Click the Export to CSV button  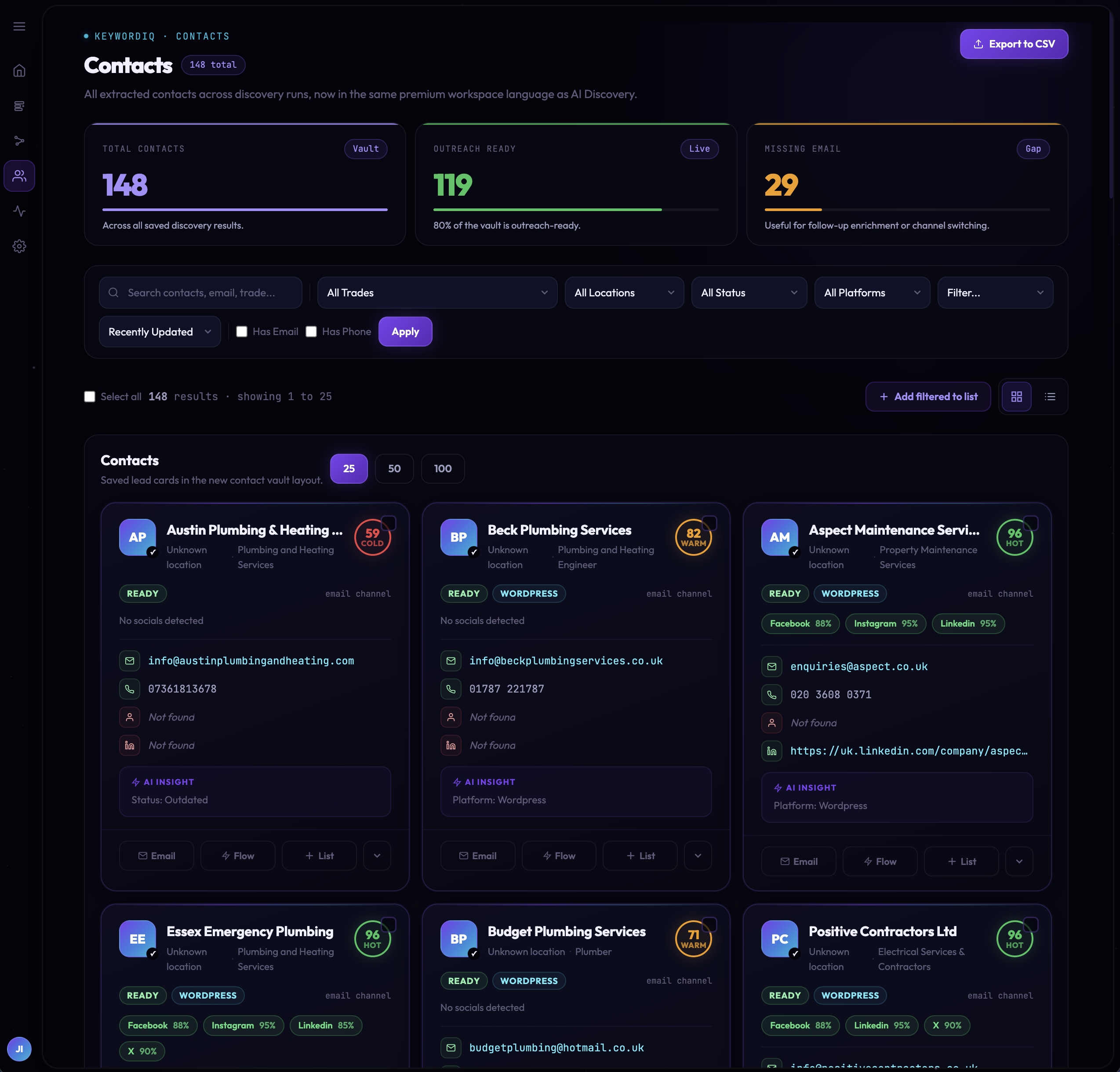tap(1014, 44)
